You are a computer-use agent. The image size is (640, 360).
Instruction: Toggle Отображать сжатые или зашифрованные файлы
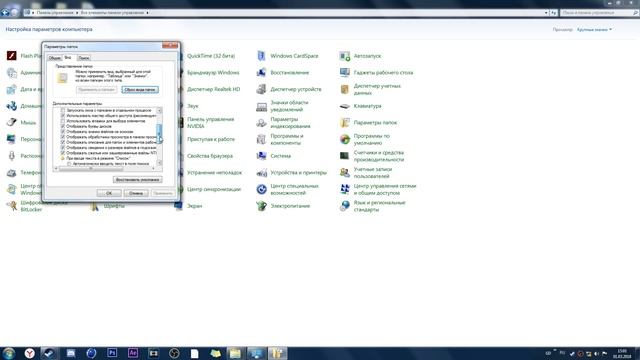(63, 153)
